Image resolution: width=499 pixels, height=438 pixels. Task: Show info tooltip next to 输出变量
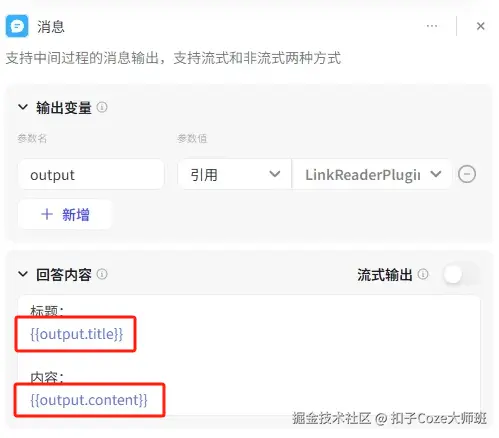coord(102,107)
